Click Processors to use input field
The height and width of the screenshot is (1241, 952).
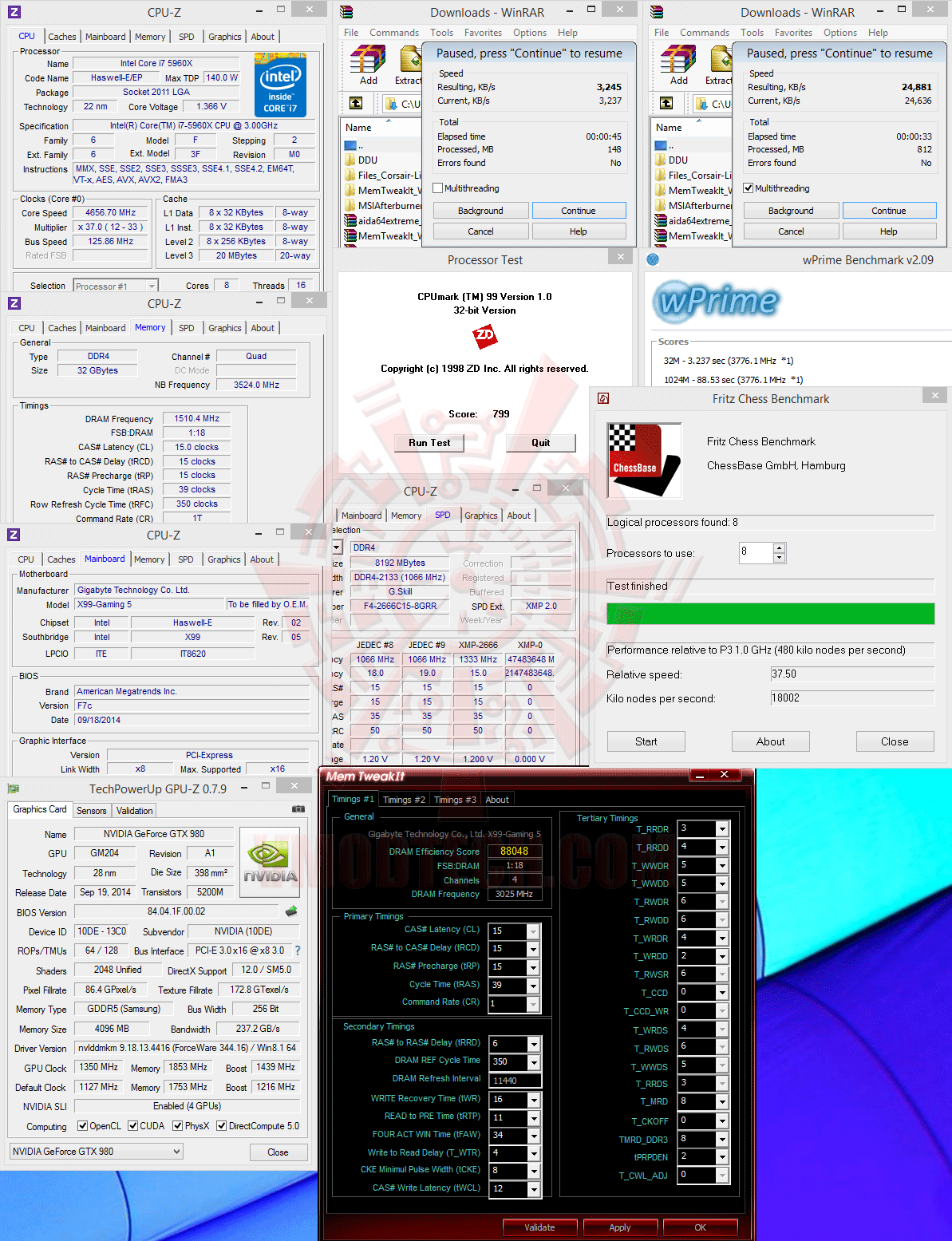[756, 552]
